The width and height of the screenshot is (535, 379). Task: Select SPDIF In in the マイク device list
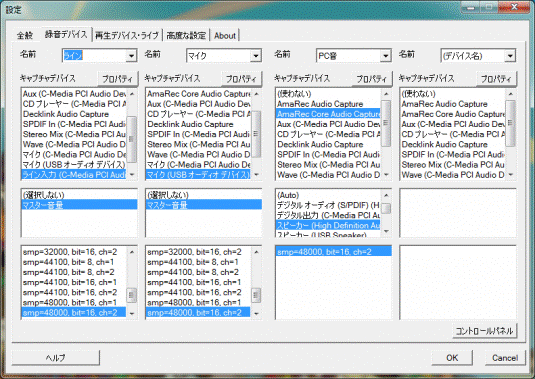click(x=198, y=134)
